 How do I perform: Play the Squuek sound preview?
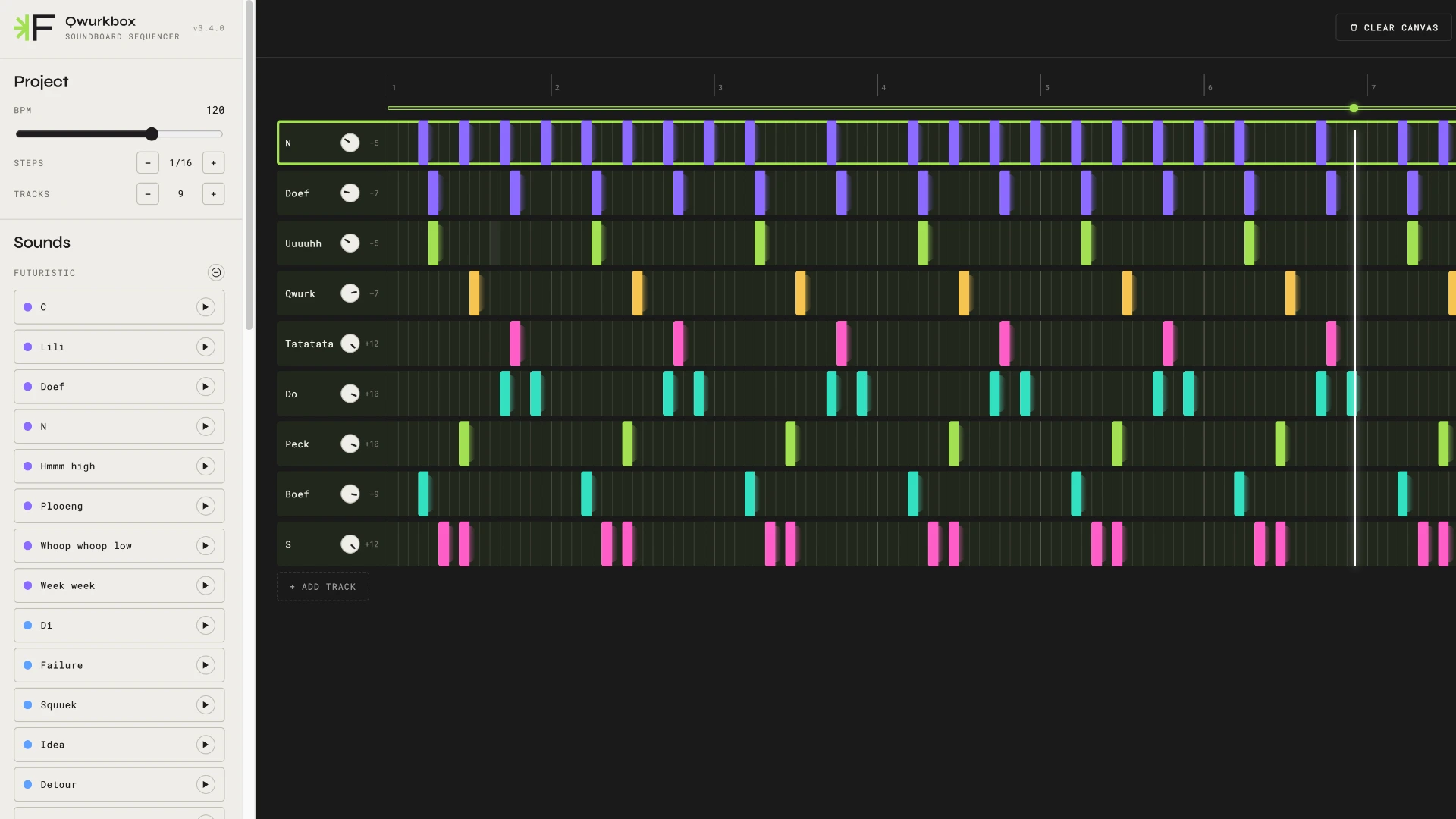coord(206,705)
